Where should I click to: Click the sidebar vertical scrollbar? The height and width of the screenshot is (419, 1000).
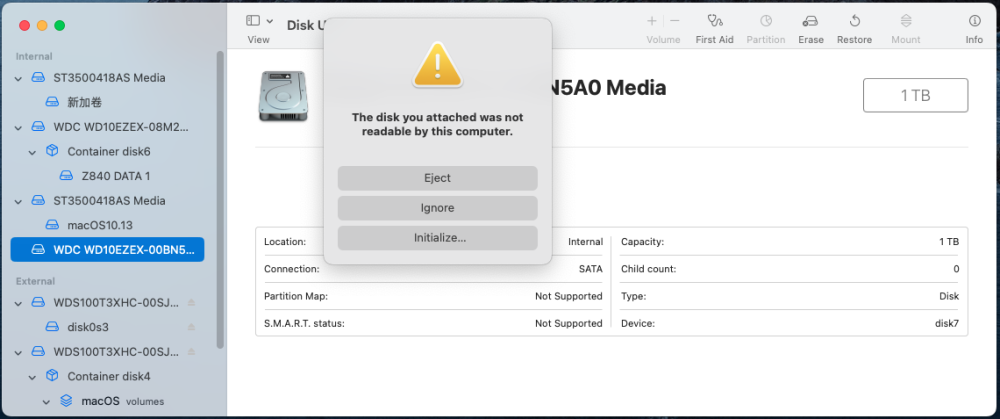[220, 200]
